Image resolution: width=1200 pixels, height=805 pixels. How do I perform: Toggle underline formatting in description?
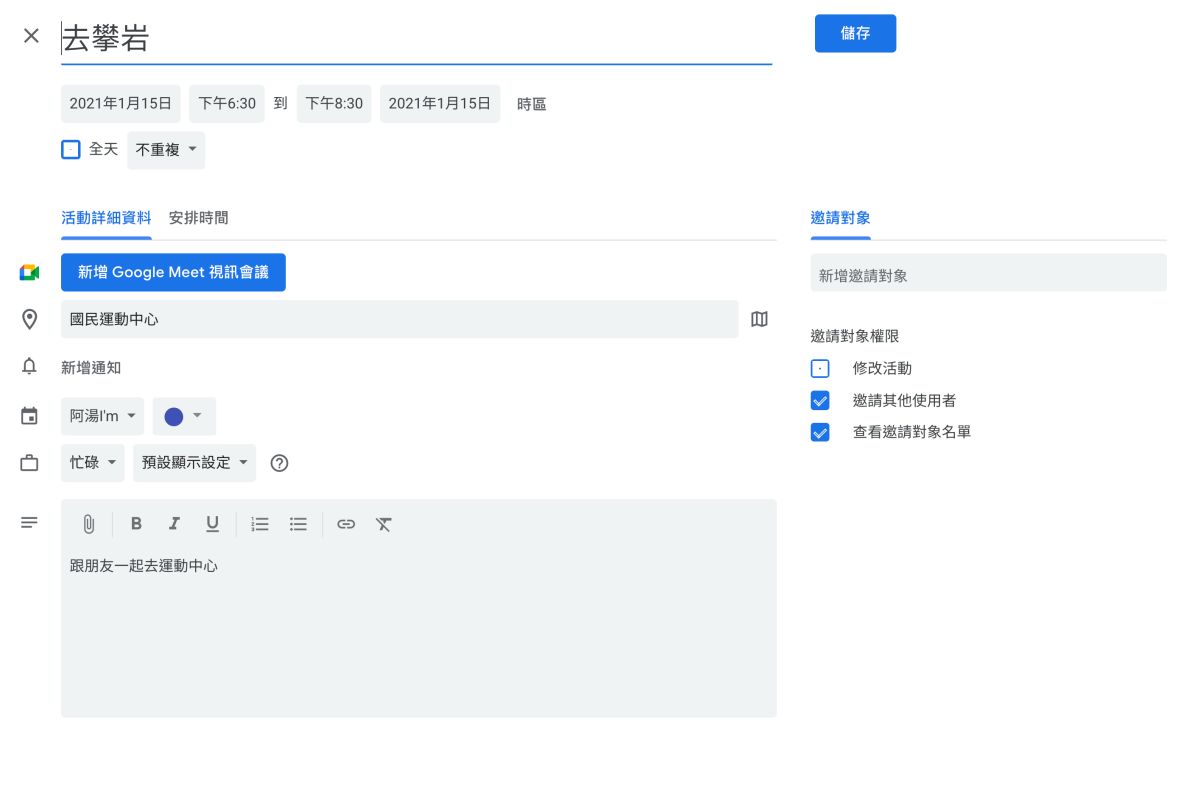[212, 524]
